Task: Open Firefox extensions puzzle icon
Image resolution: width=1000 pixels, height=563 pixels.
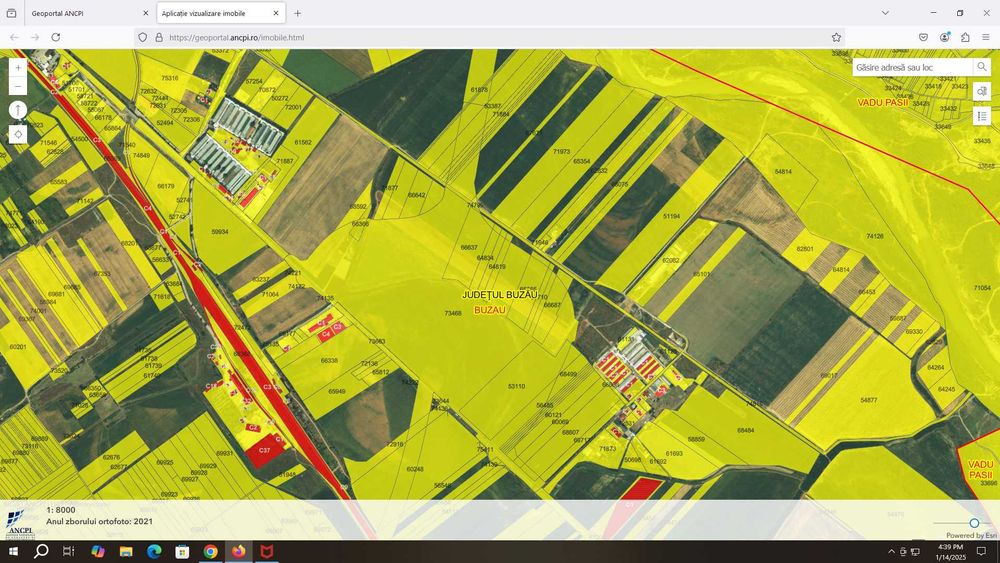Action: (965, 37)
